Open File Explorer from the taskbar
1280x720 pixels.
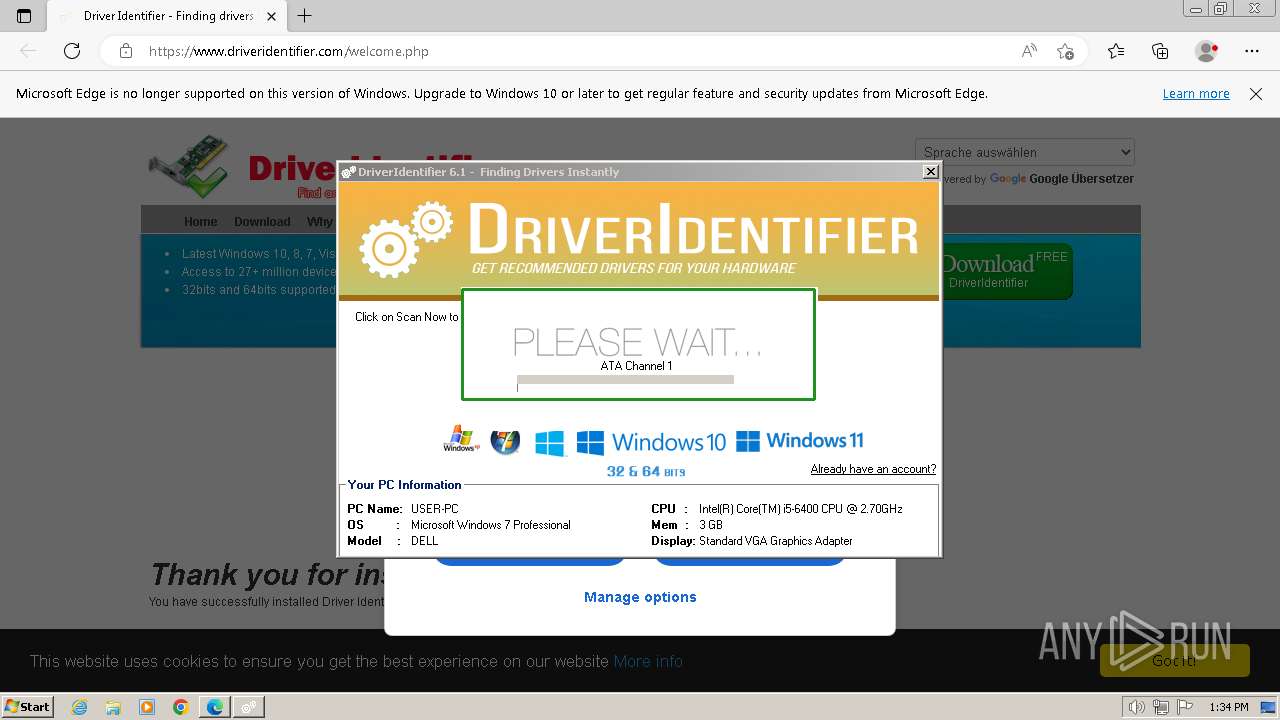point(113,707)
